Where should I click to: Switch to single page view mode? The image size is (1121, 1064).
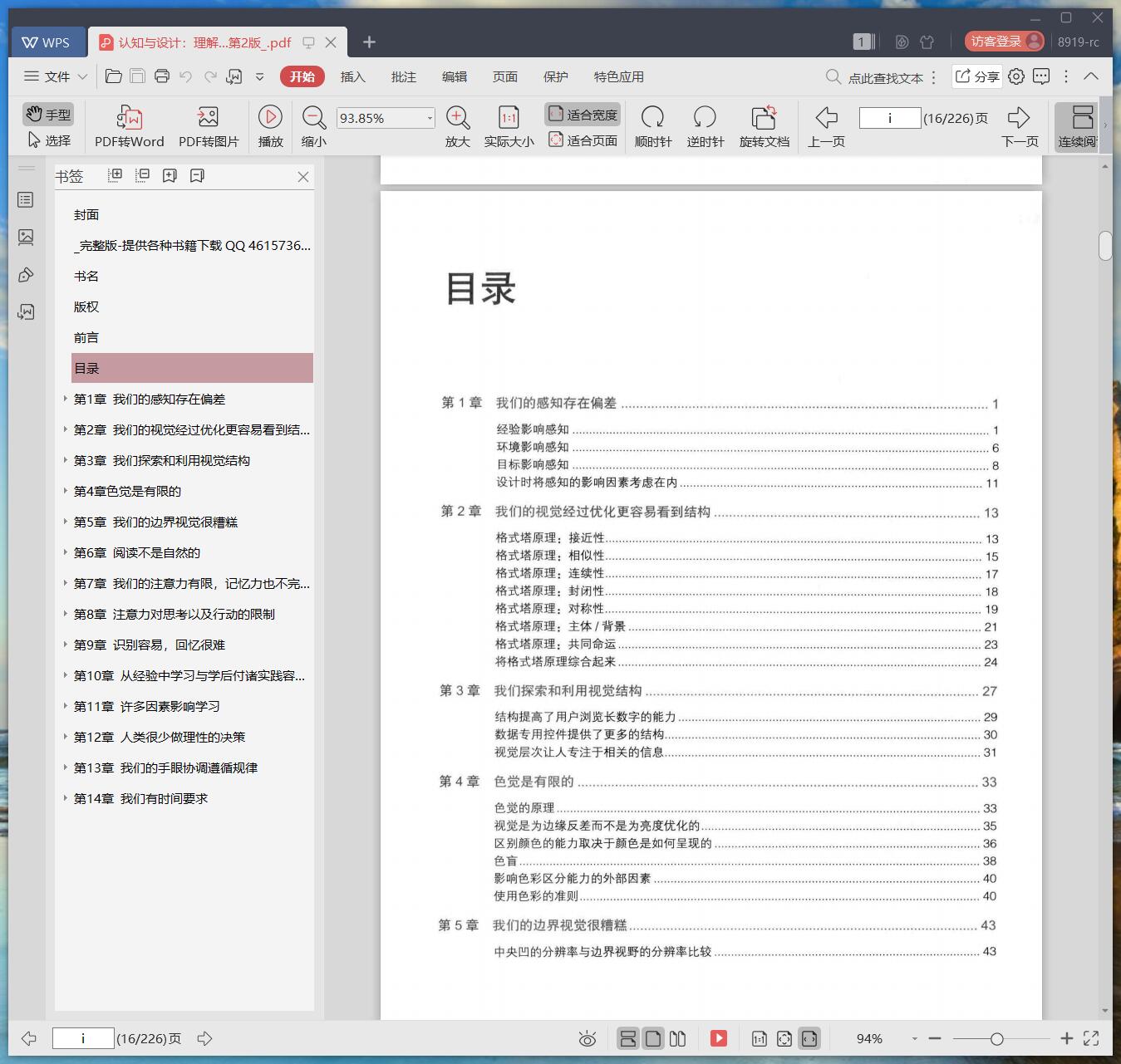(x=653, y=1037)
